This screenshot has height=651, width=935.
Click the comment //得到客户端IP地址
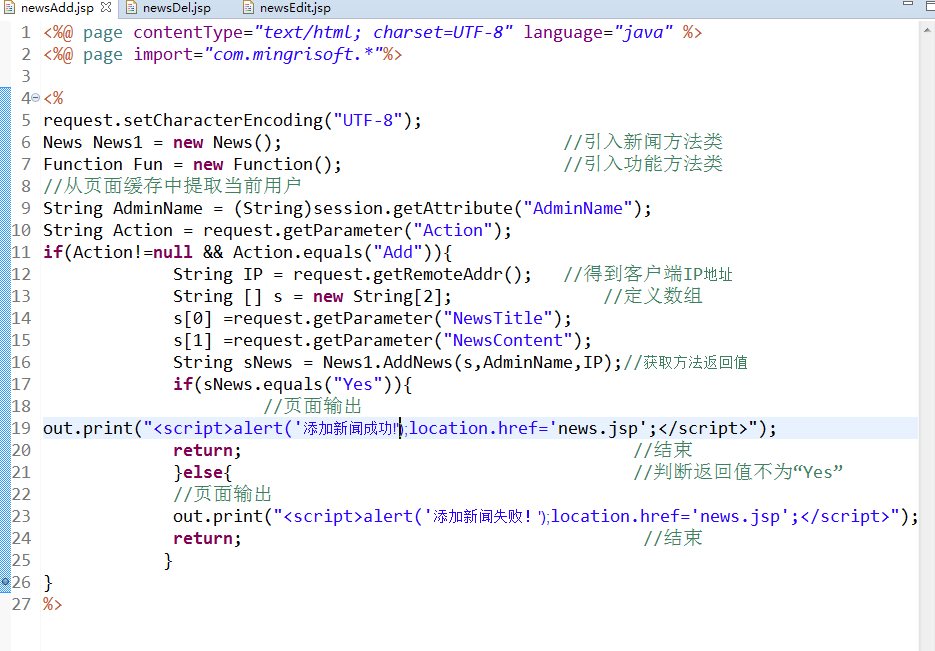(x=648, y=274)
